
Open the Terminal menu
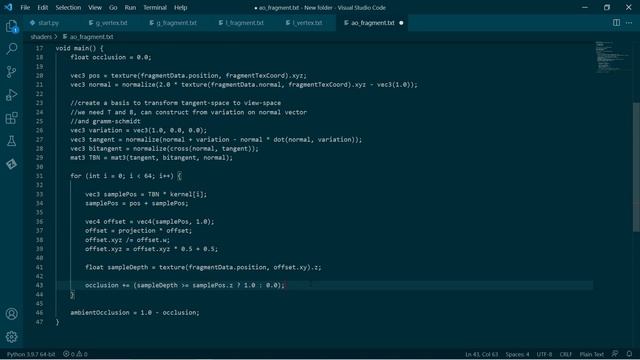[155, 7]
